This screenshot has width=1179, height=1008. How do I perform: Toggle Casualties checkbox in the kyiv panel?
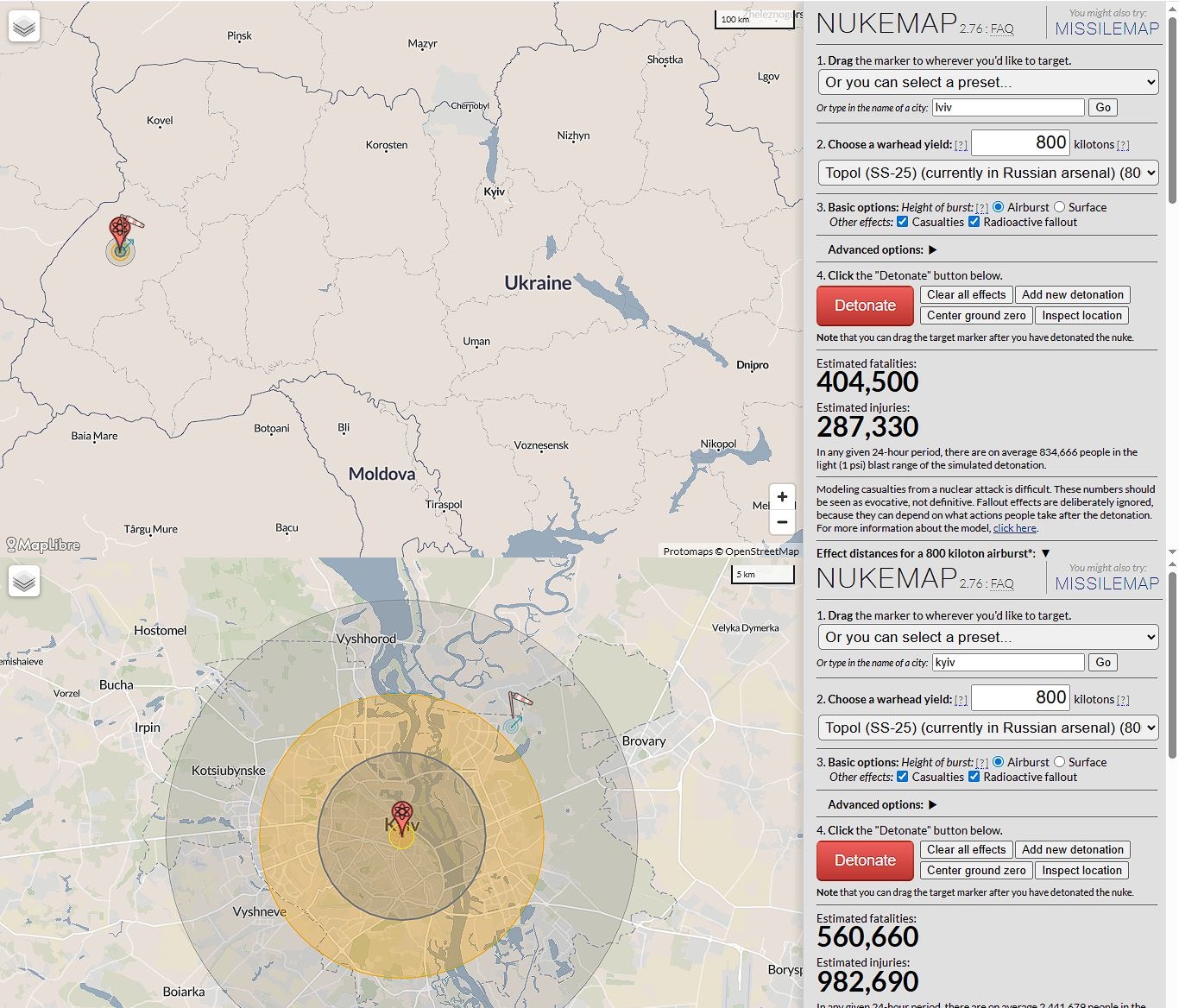tap(903, 777)
